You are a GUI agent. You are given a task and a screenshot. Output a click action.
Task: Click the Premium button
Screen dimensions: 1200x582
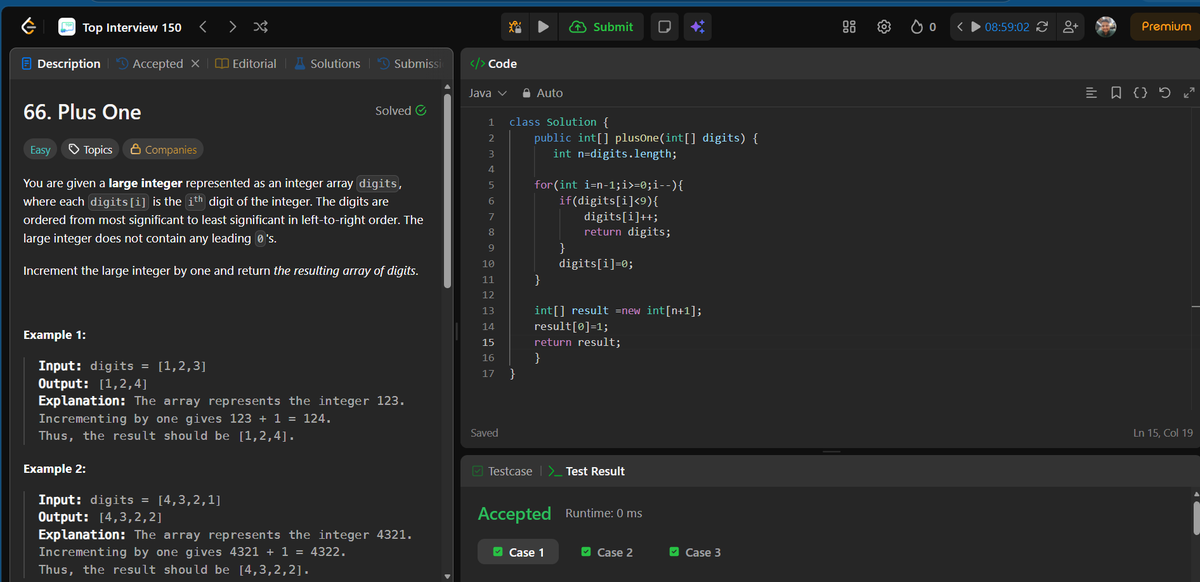1165,26
